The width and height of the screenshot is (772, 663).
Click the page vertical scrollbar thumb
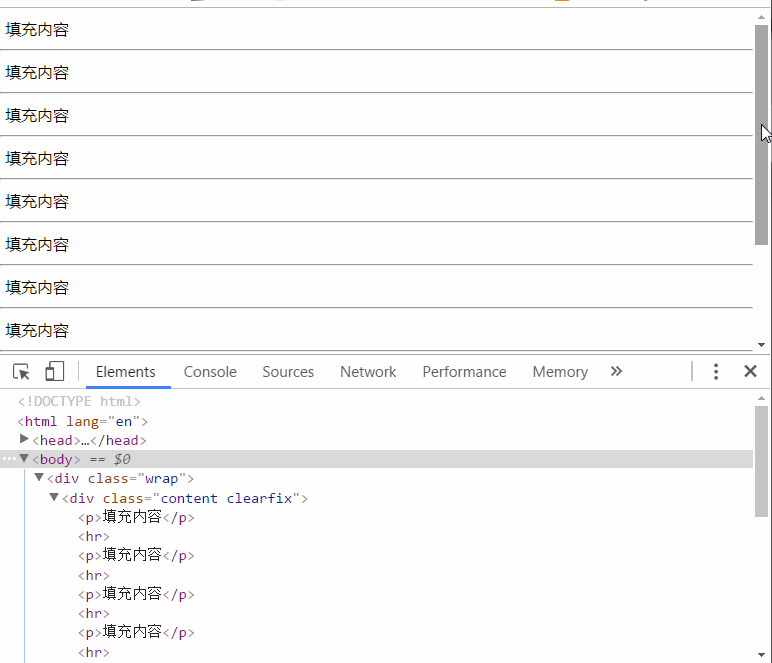click(761, 134)
